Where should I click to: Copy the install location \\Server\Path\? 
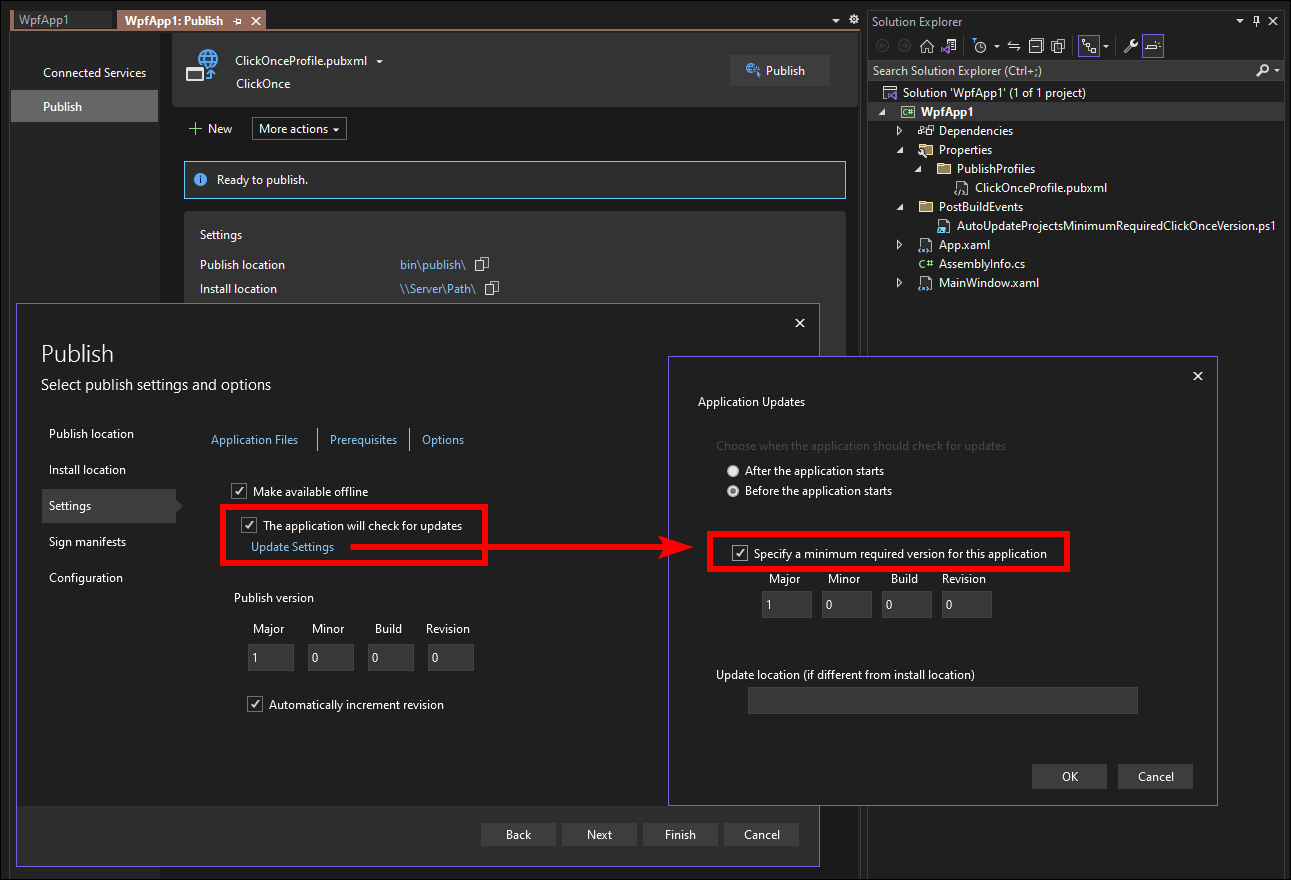point(491,288)
